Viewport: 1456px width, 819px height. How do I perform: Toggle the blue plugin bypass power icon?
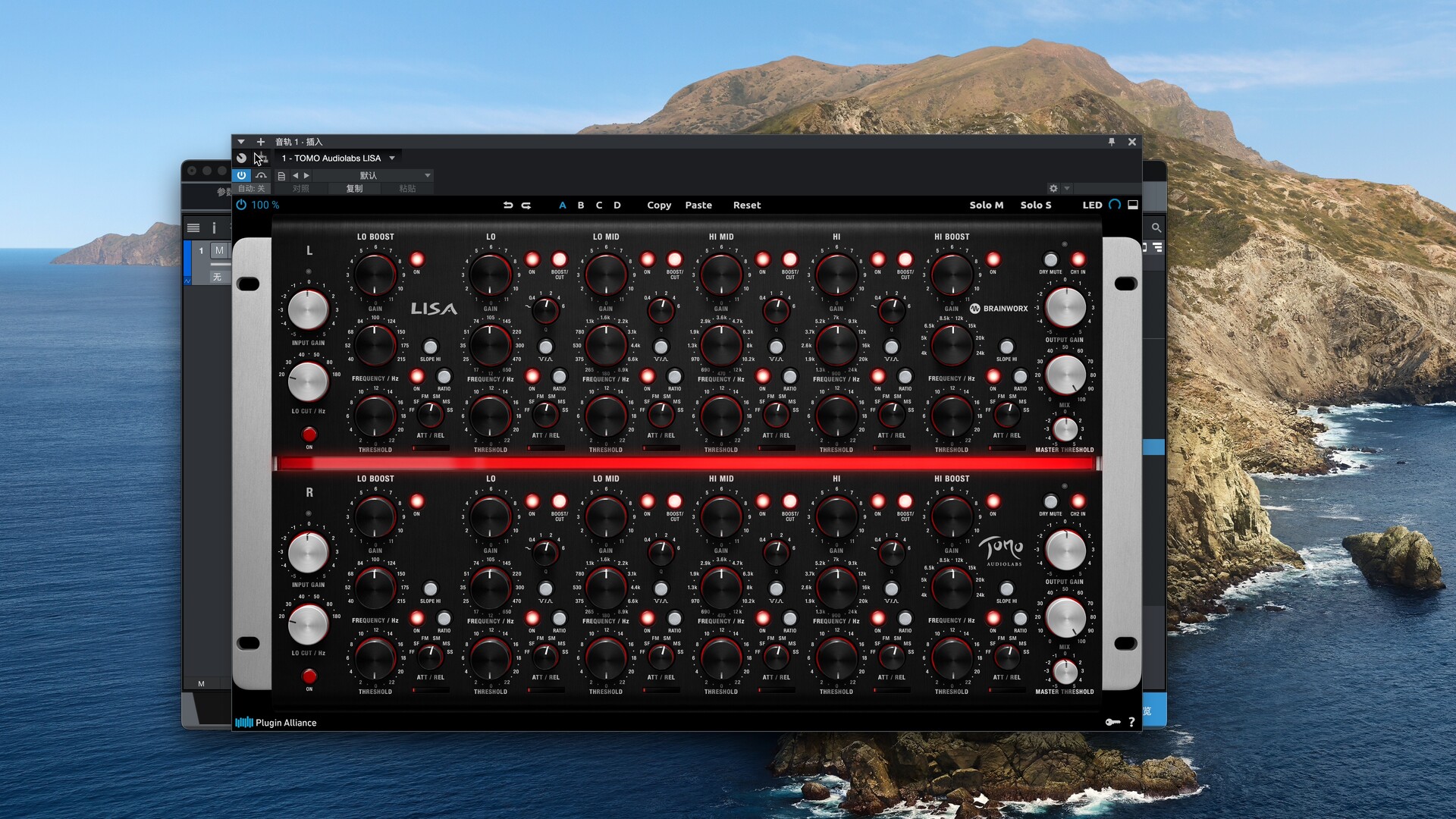241,205
